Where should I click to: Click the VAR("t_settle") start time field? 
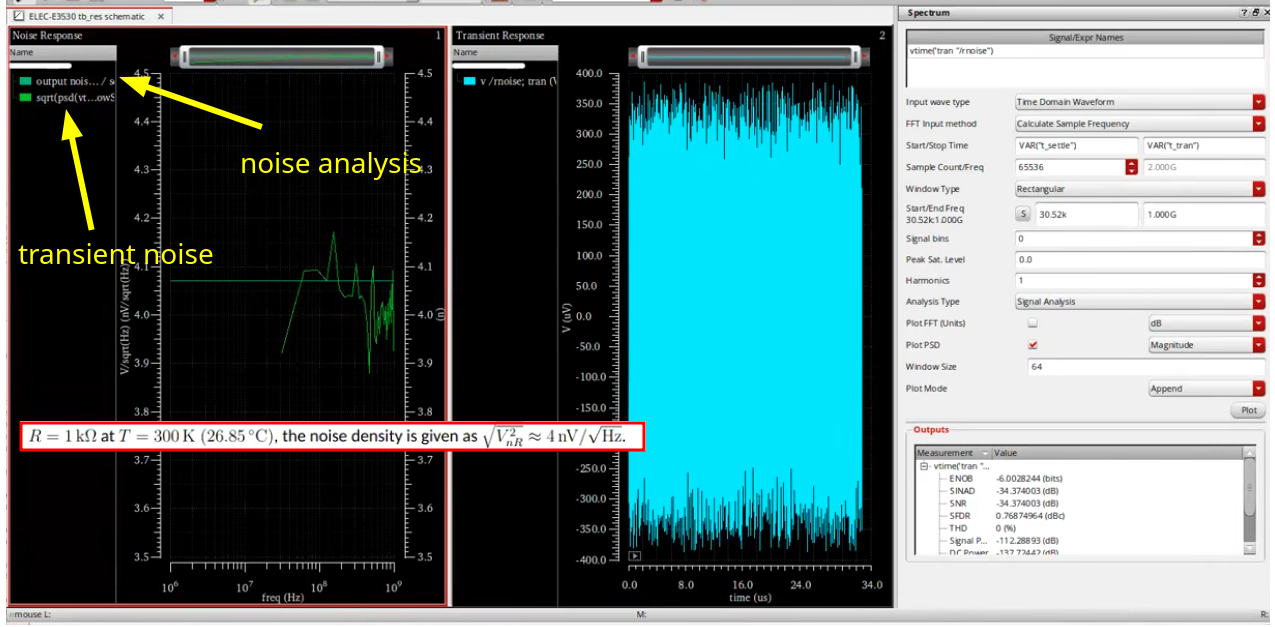(x=1076, y=145)
